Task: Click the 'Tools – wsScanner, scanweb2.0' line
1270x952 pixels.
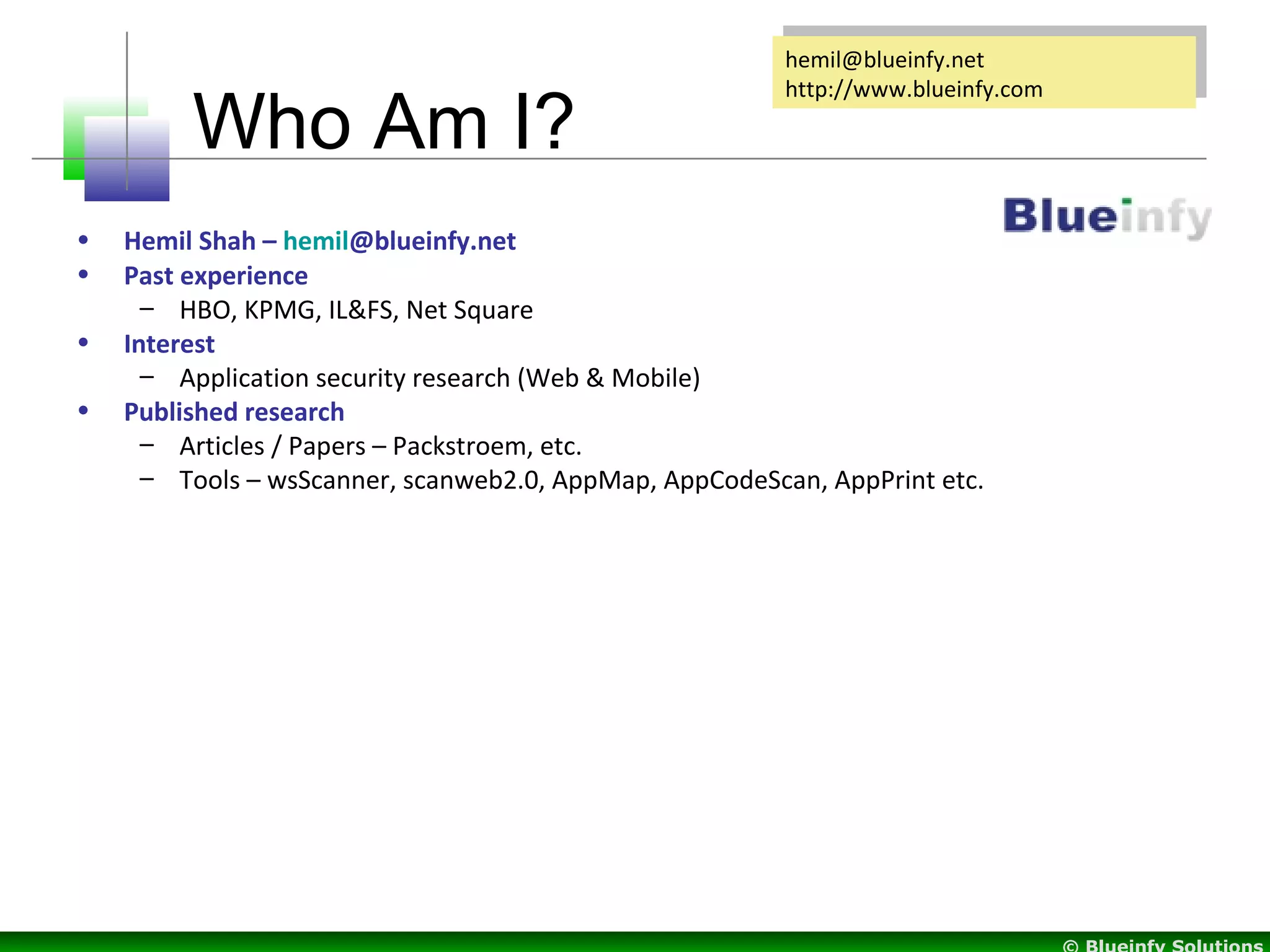Action: tap(582, 480)
